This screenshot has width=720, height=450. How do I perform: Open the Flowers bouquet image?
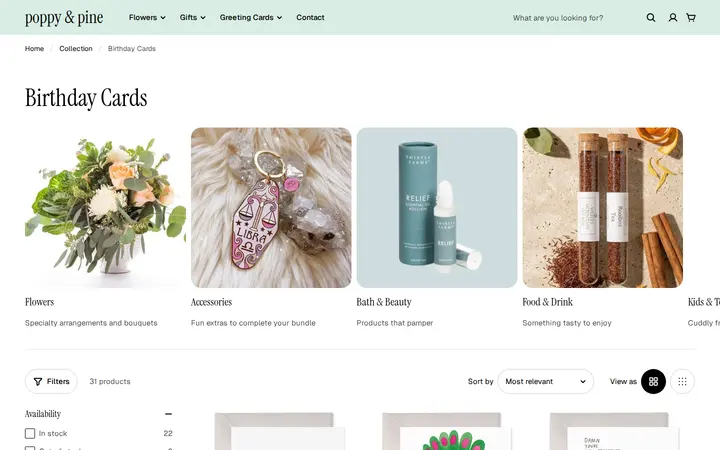[x=105, y=208]
